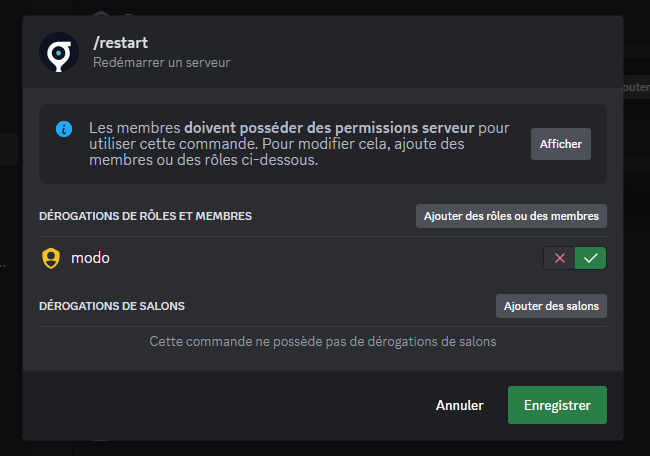The width and height of the screenshot is (650, 456).
Task: Select the modo role name
Action: point(90,258)
